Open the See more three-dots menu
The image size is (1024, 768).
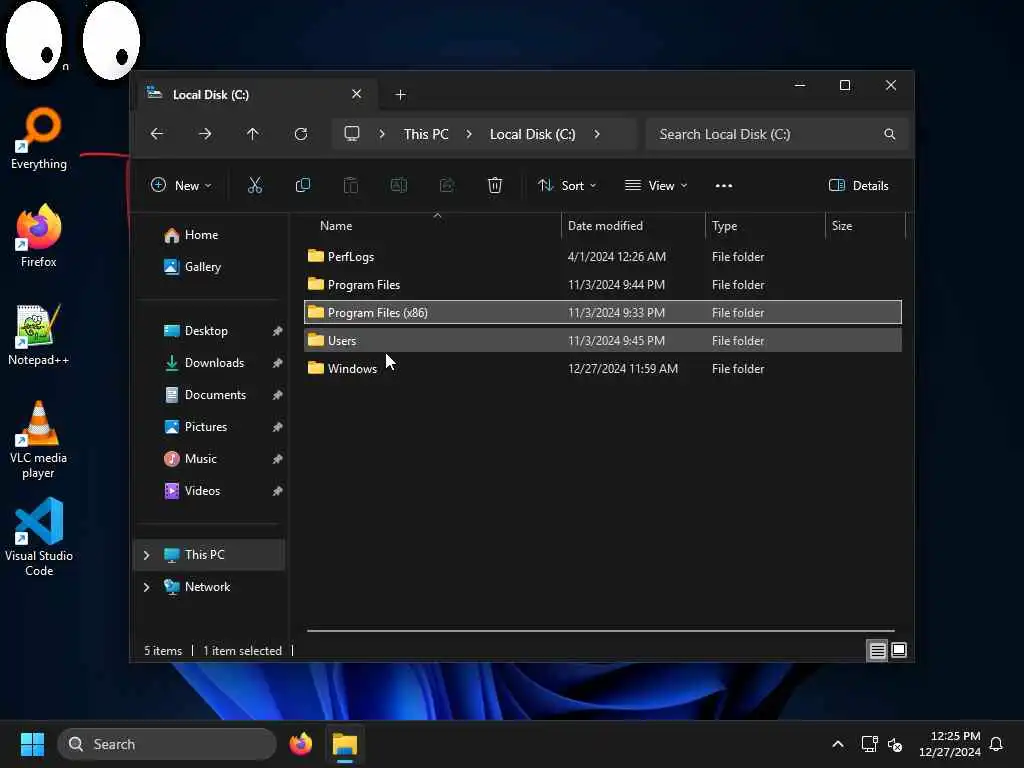point(724,186)
